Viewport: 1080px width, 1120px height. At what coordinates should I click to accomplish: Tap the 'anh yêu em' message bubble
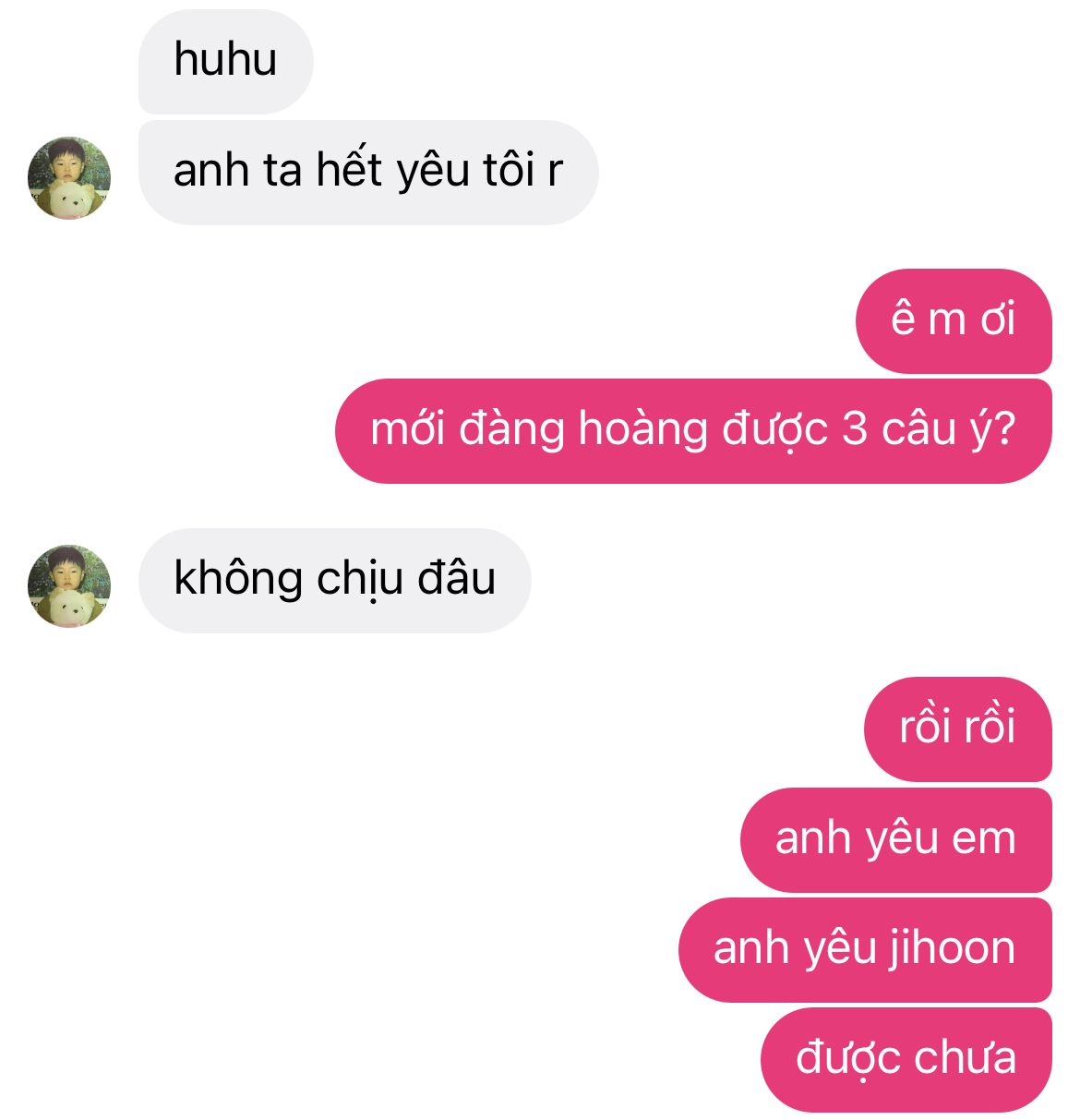(x=896, y=840)
